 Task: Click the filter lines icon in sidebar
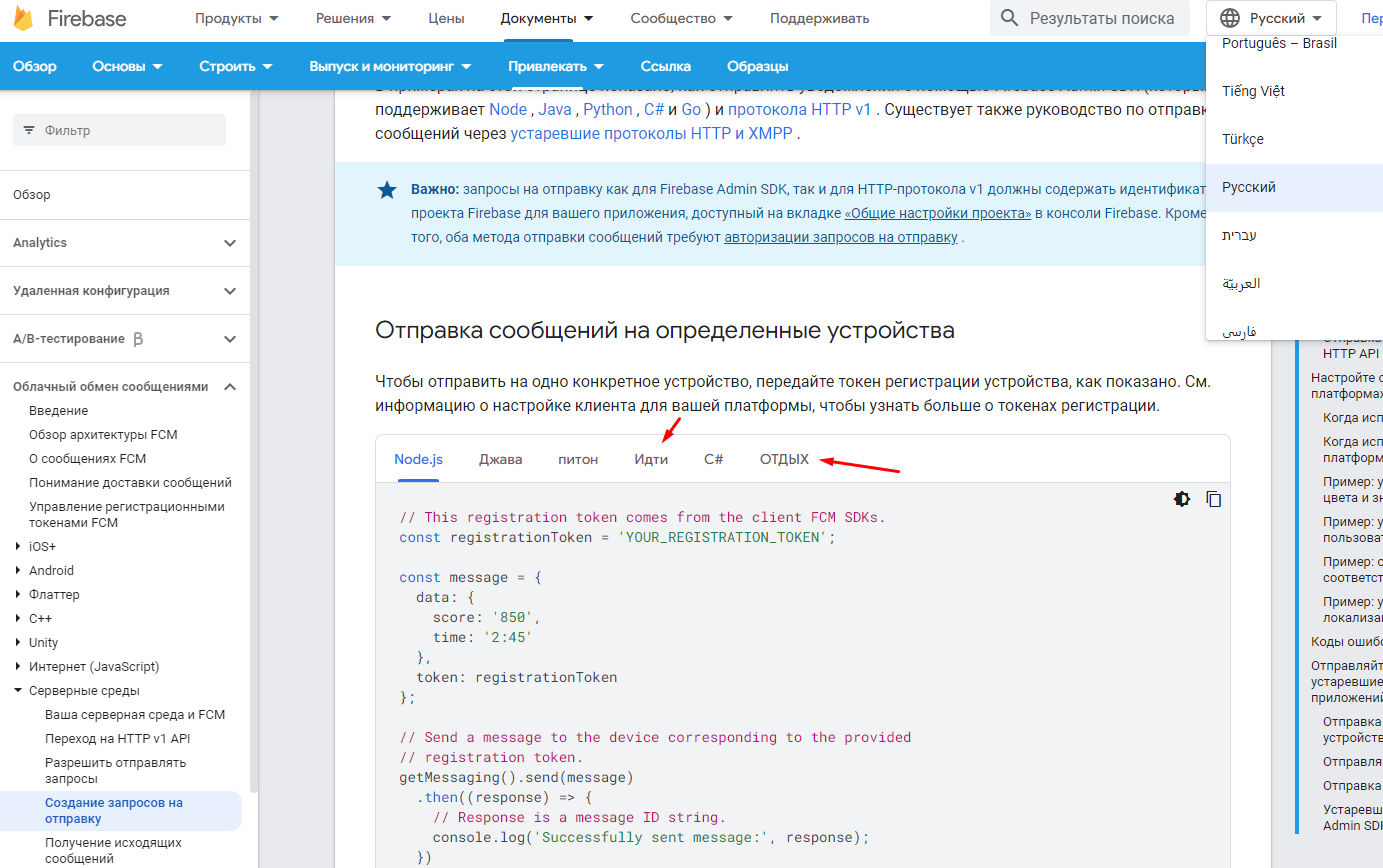(28, 130)
